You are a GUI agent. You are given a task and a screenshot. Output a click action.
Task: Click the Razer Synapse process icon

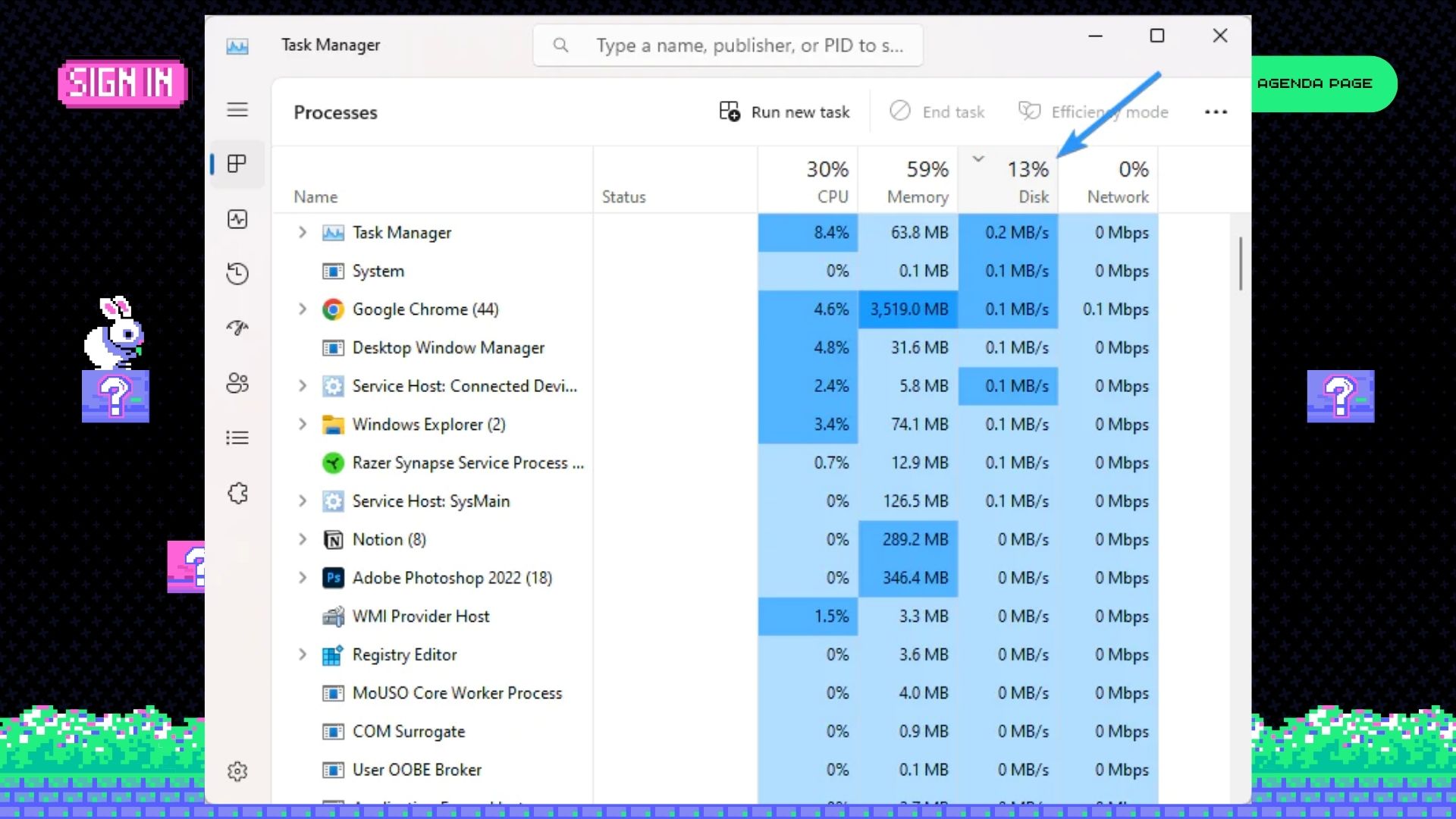[333, 463]
